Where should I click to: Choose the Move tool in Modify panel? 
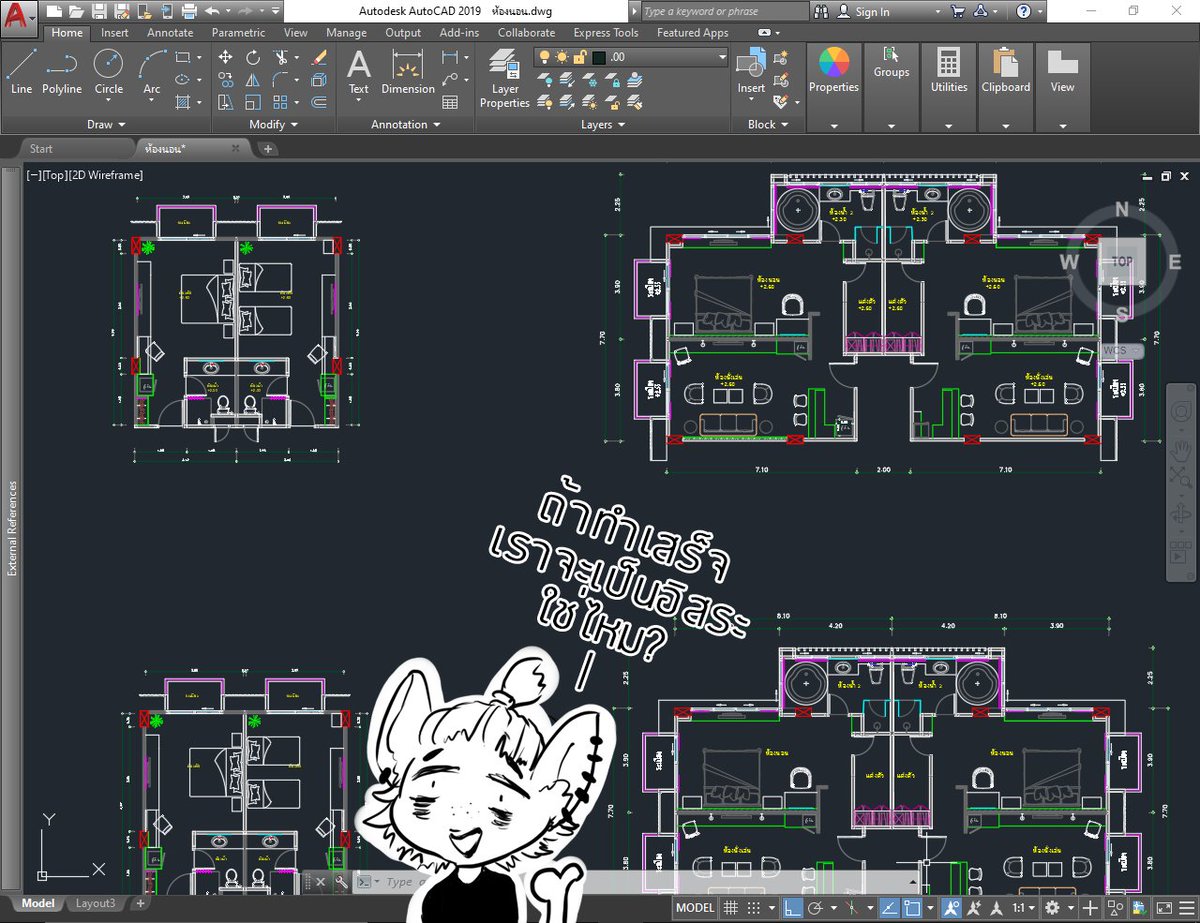pos(226,57)
